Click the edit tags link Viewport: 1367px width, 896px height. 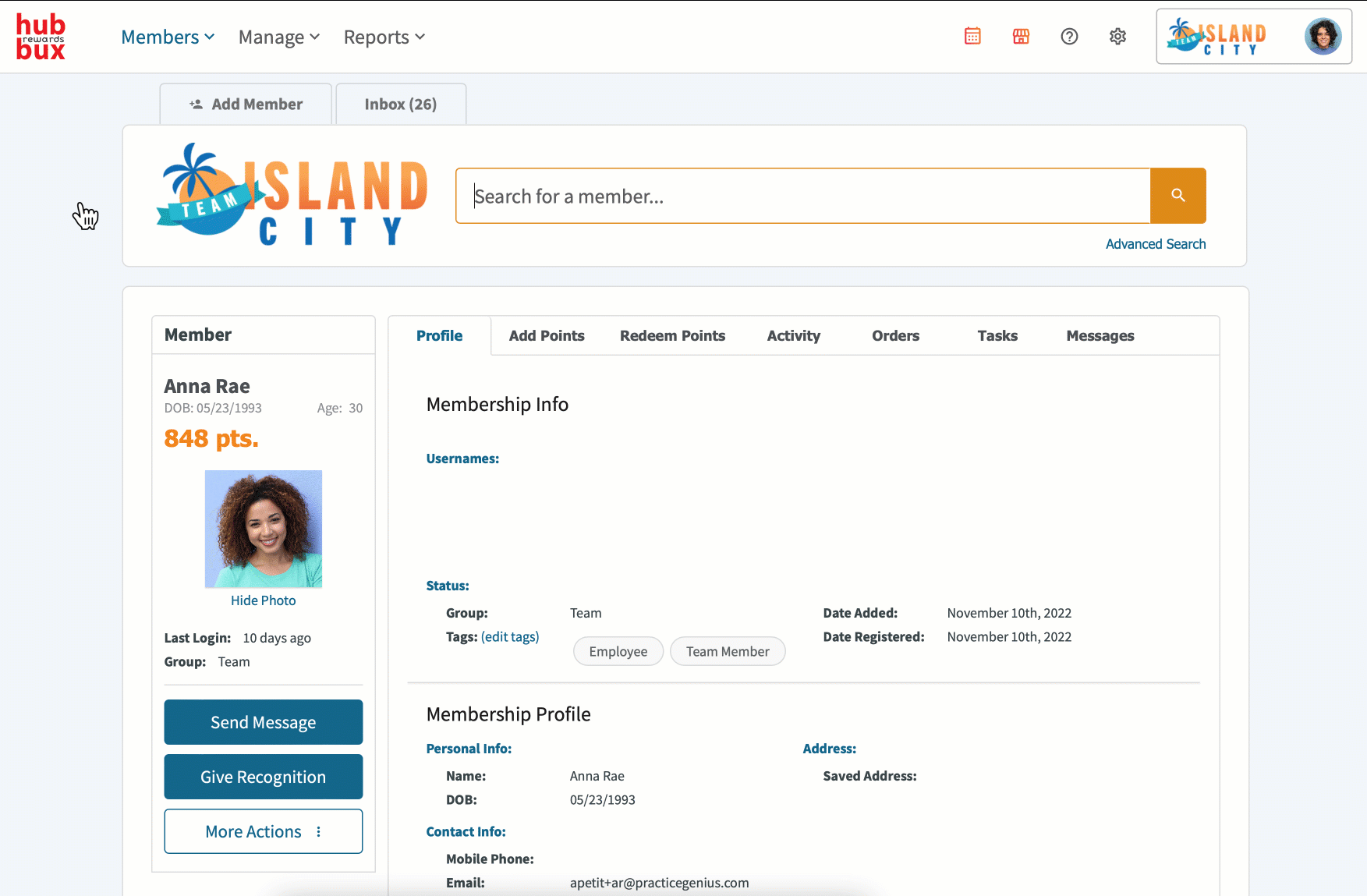(510, 637)
